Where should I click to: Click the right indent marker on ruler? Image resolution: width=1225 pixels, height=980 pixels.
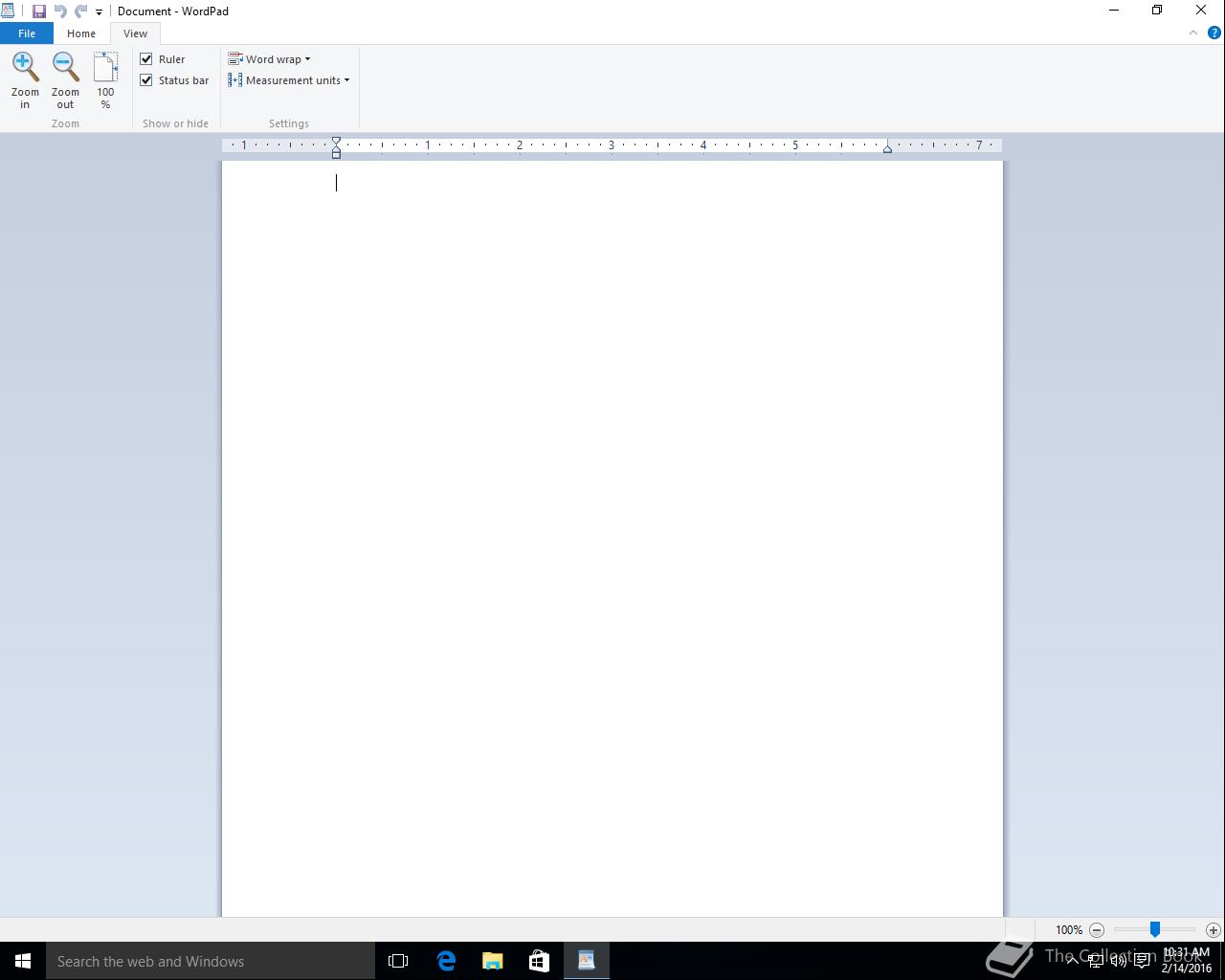(887, 148)
